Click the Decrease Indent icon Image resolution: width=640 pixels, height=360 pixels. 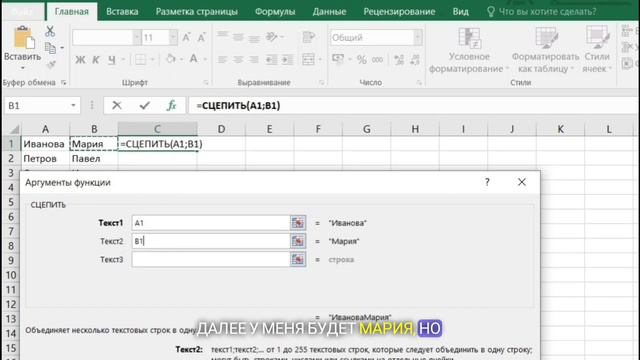(x=271, y=60)
